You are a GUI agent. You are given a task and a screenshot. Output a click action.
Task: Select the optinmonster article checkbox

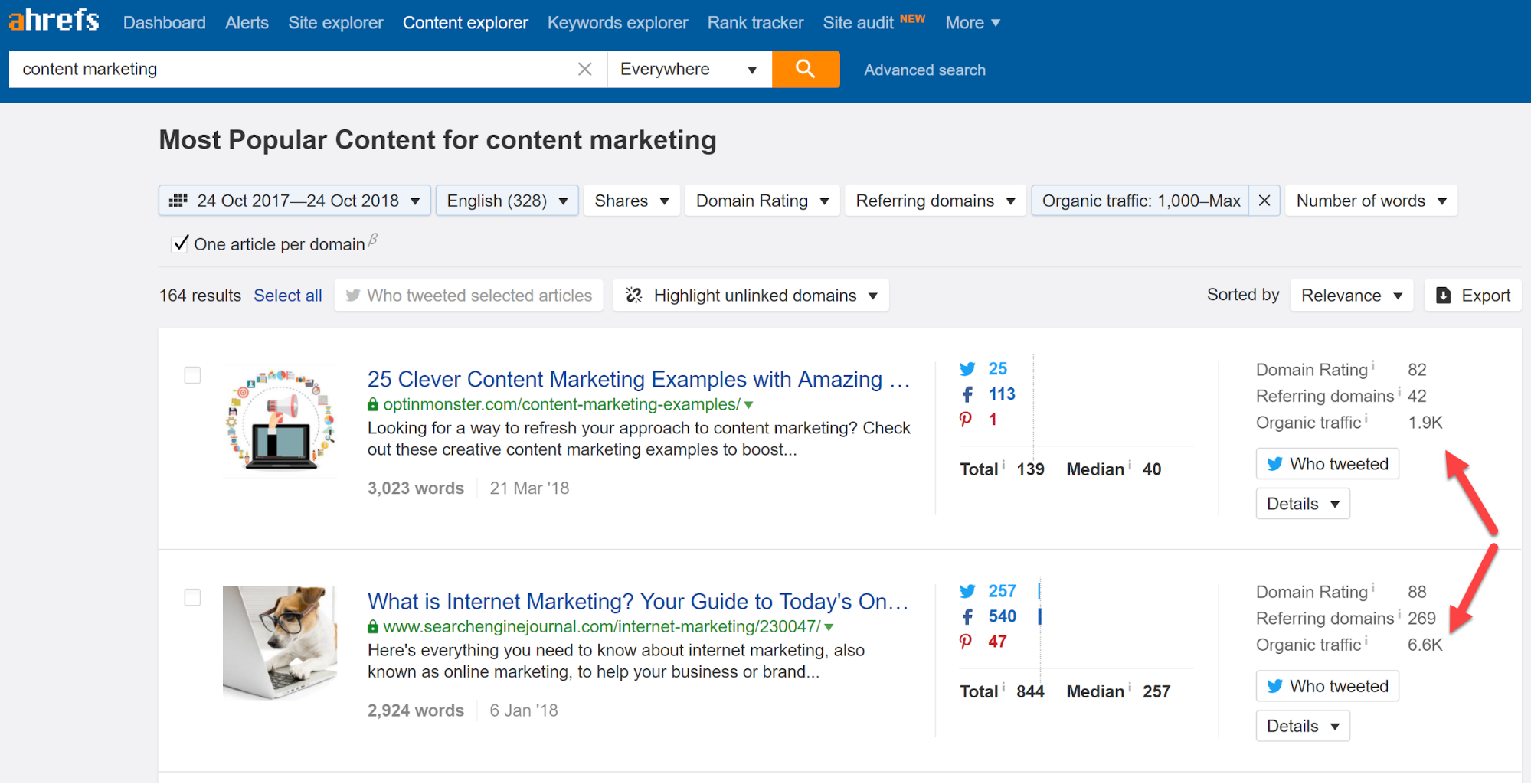(192, 375)
